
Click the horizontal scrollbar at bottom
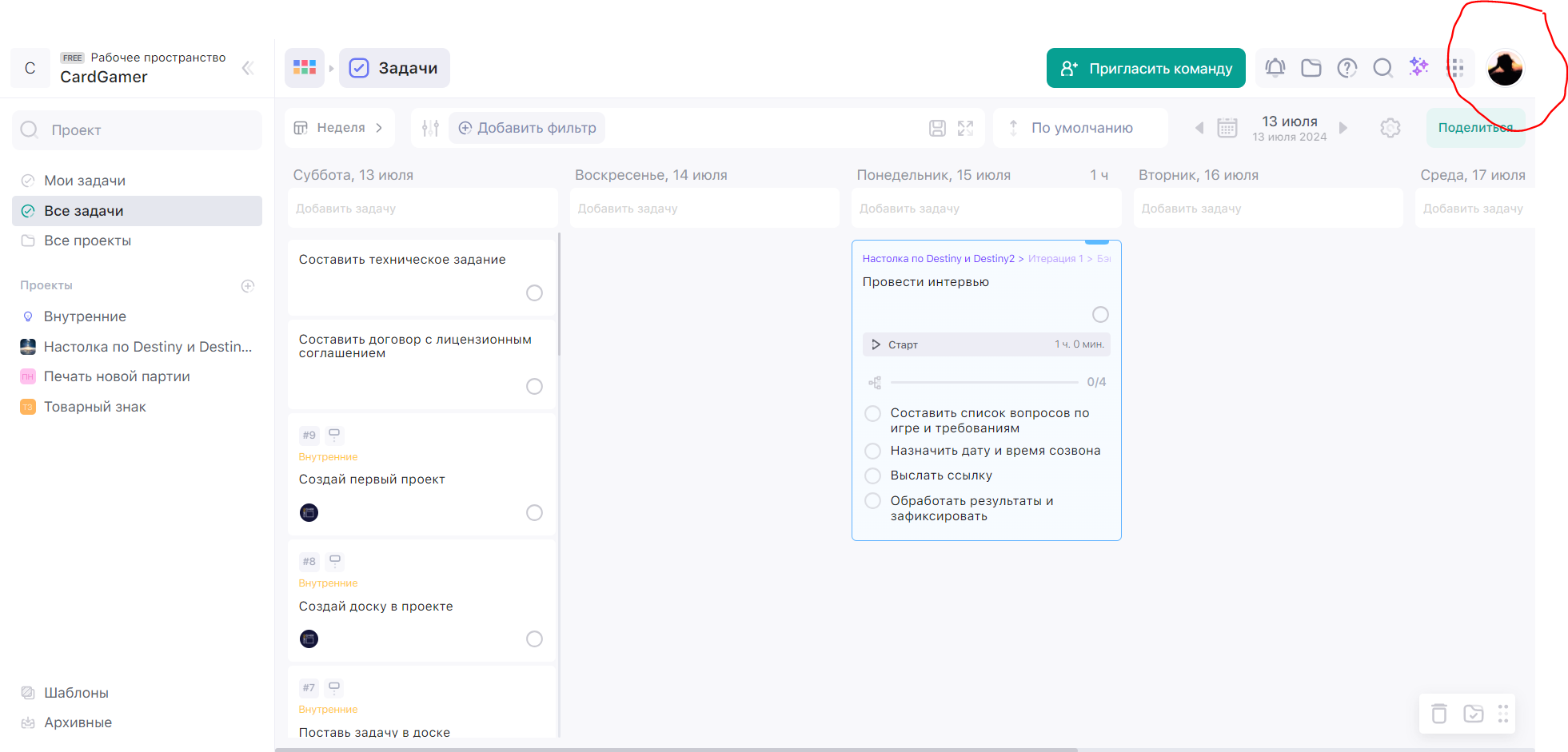[676, 750]
